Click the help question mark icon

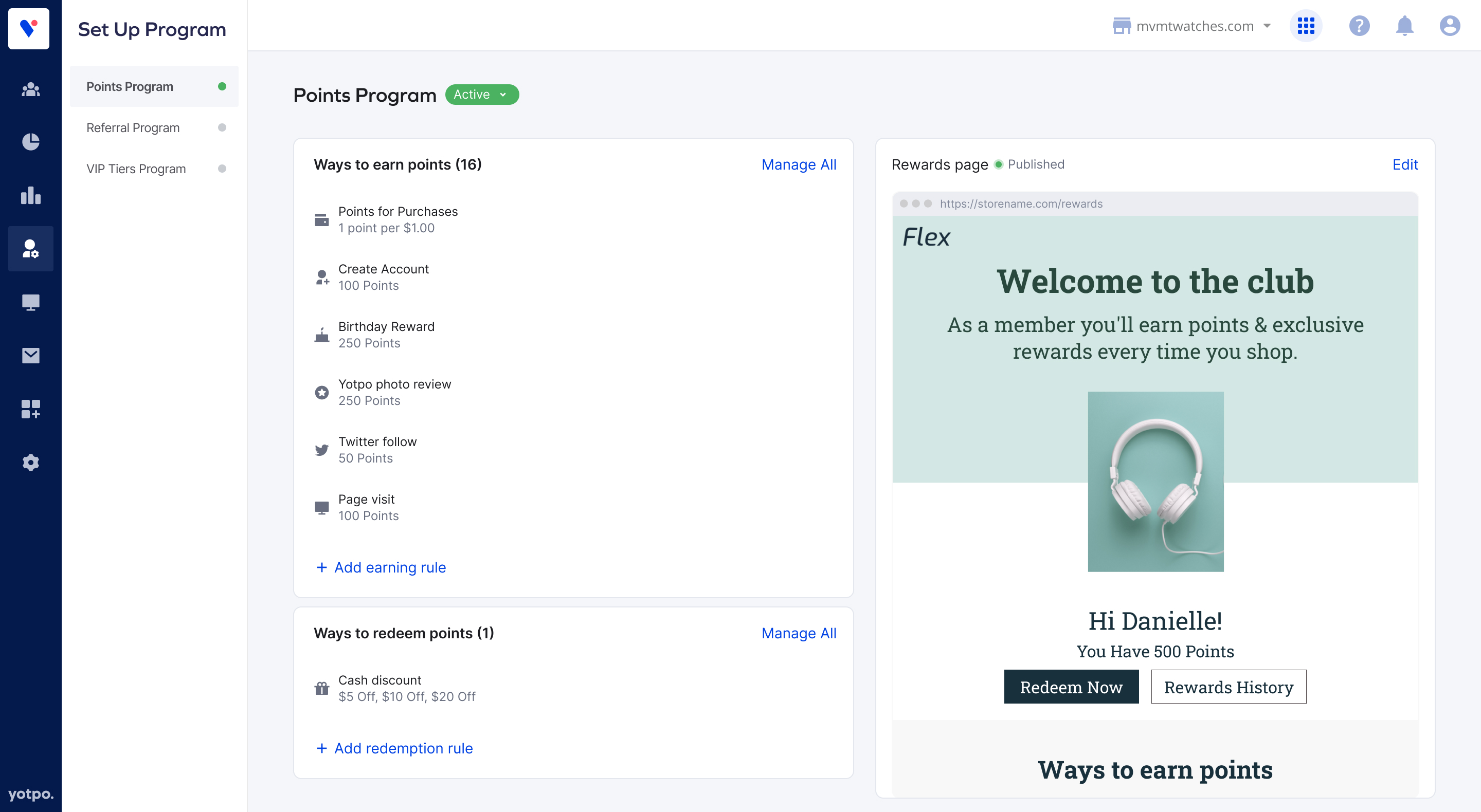tap(1359, 26)
